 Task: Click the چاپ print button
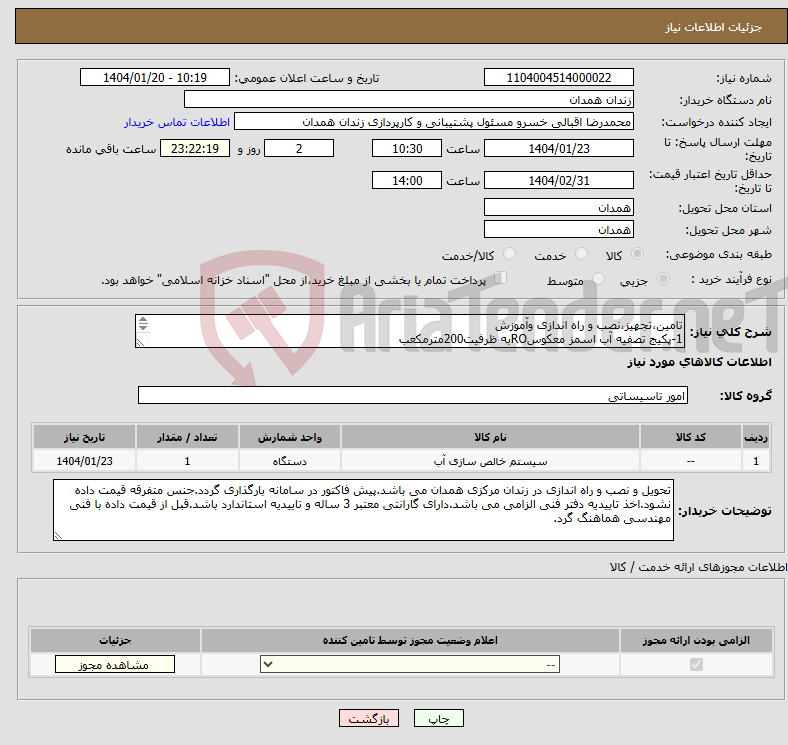click(438, 718)
